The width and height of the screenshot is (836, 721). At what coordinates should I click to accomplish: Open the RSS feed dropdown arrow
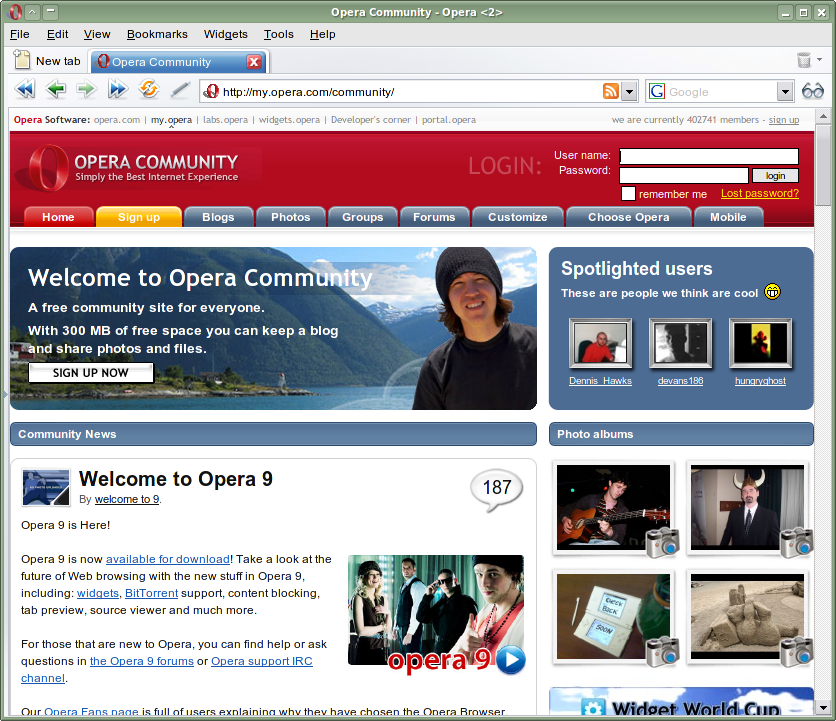point(627,90)
